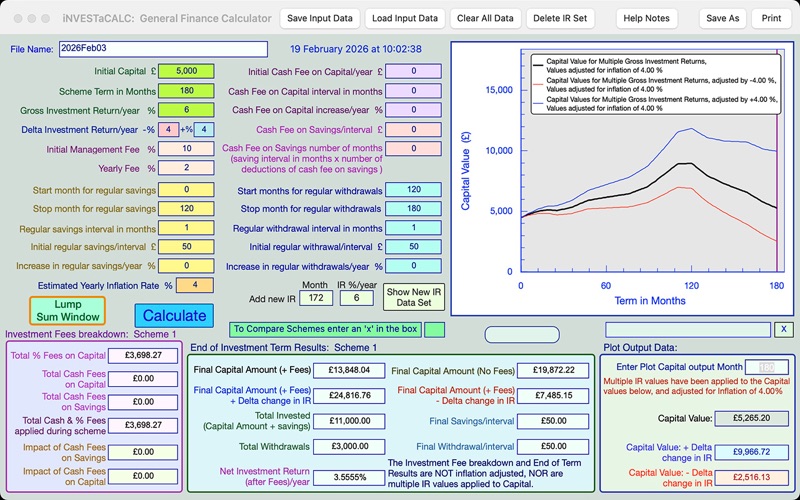Select Initial regular withdrawal/interval field

pyautogui.click(x=413, y=246)
